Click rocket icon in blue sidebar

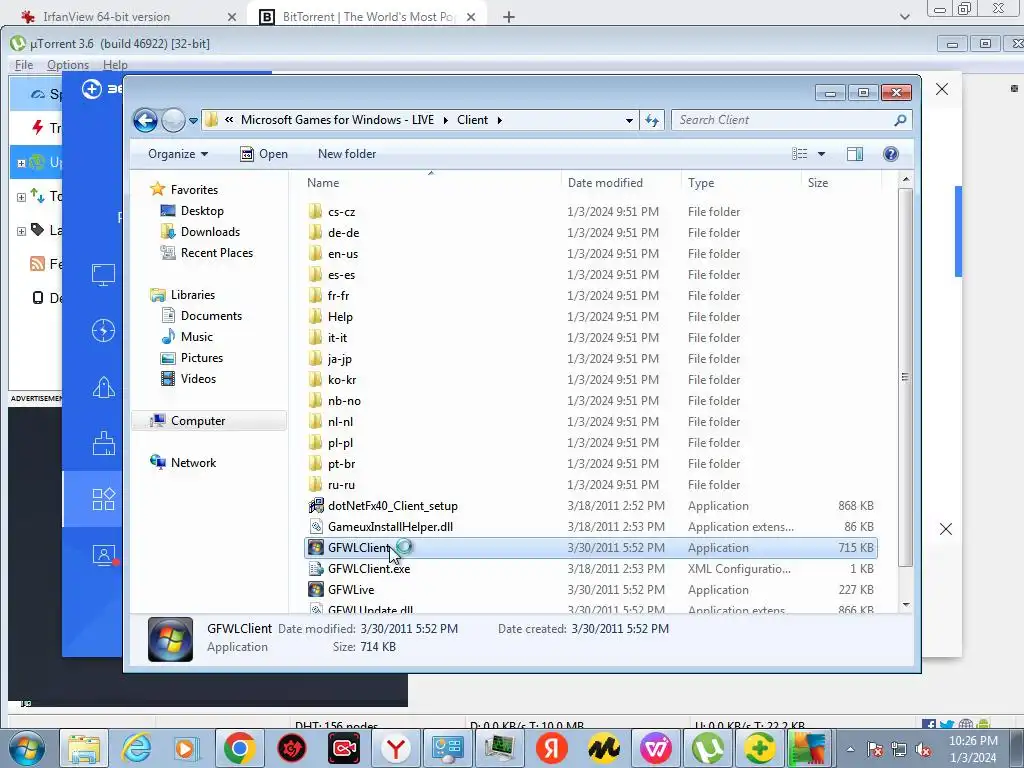[103, 387]
